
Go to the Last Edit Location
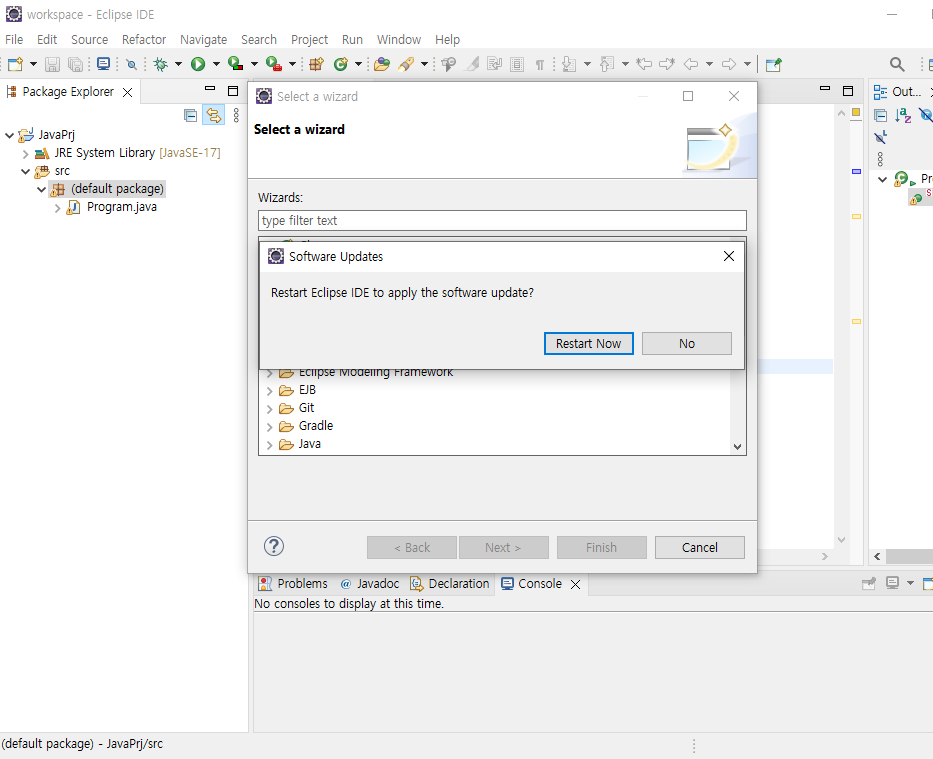pyautogui.click(x=644, y=64)
